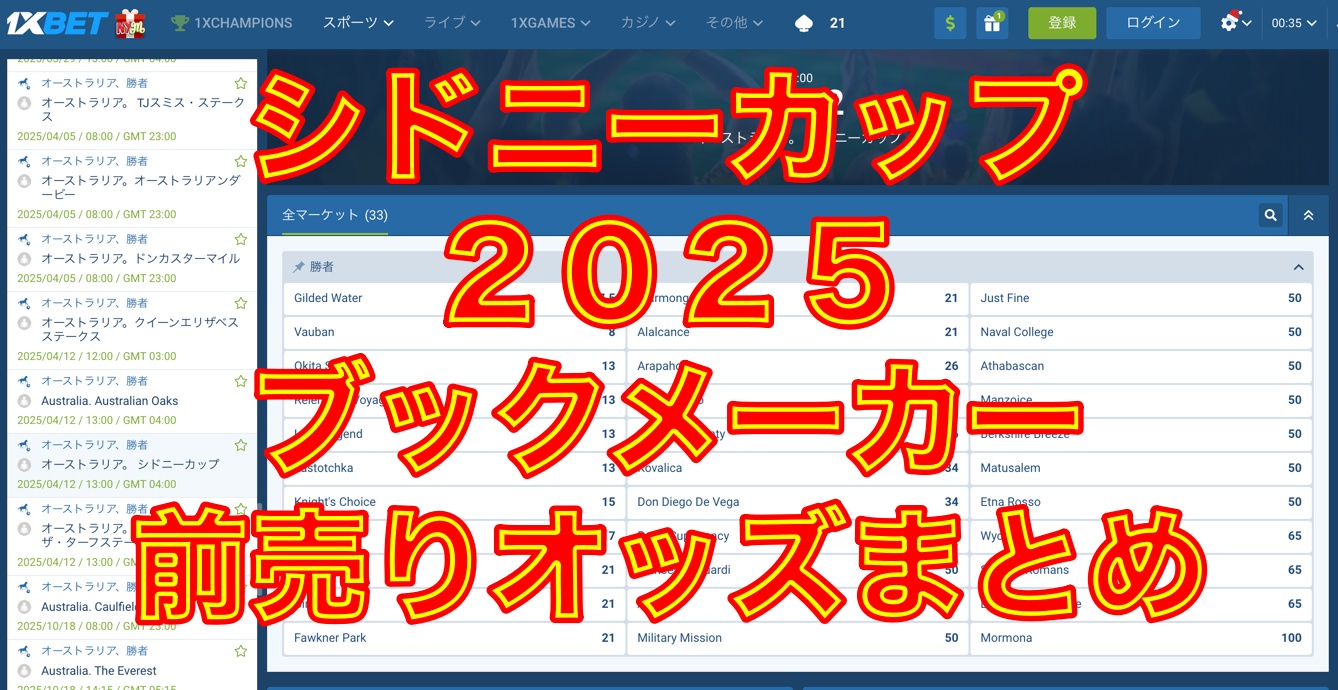Open the クイーンエリザベスステークス event
This screenshot has width=1338, height=690.
(x=140, y=330)
